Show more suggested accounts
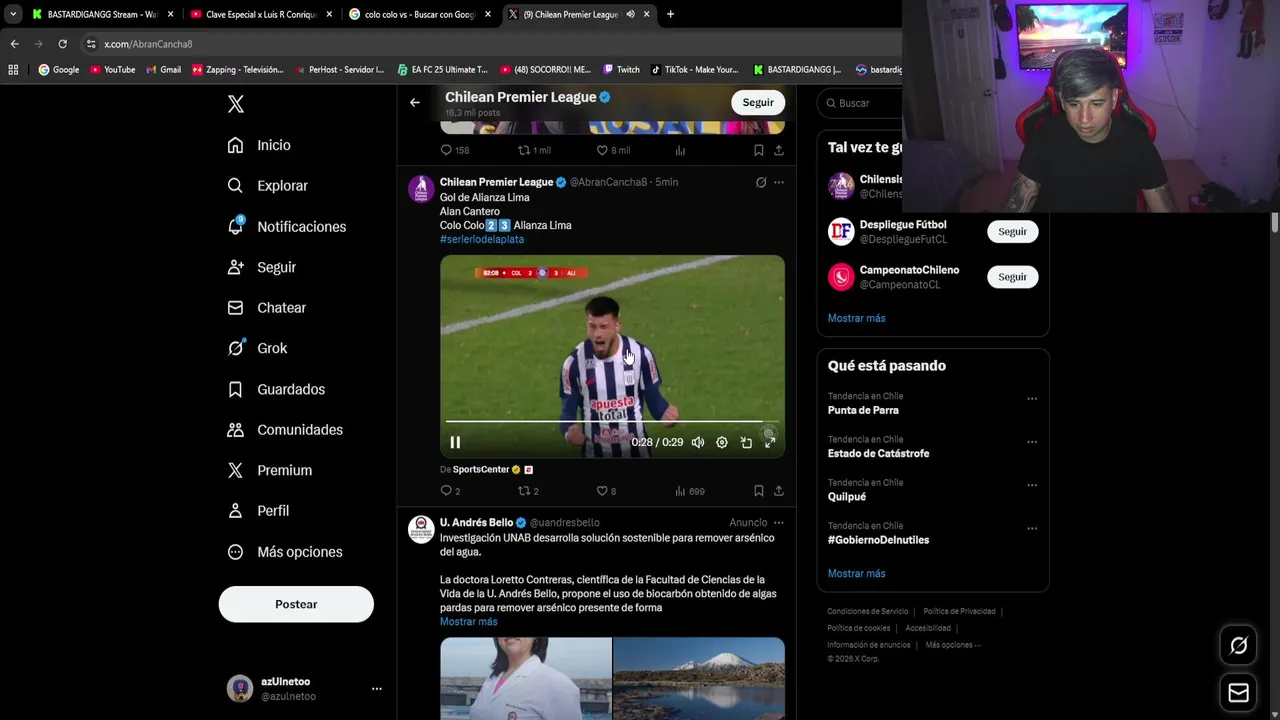This screenshot has width=1280, height=720. [x=856, y=318]
